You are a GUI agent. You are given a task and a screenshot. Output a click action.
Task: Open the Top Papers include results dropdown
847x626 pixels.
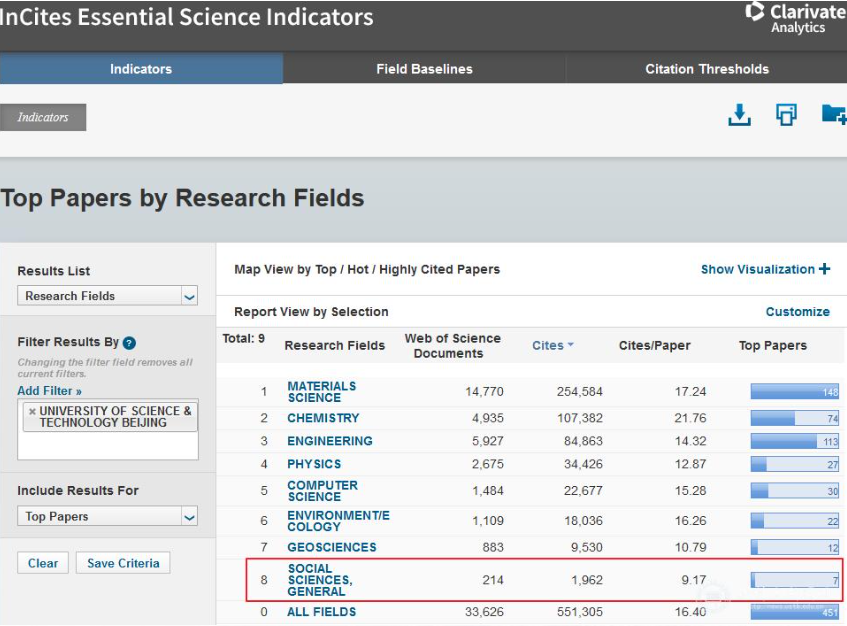pyautogui.click(x=189, y=517)
